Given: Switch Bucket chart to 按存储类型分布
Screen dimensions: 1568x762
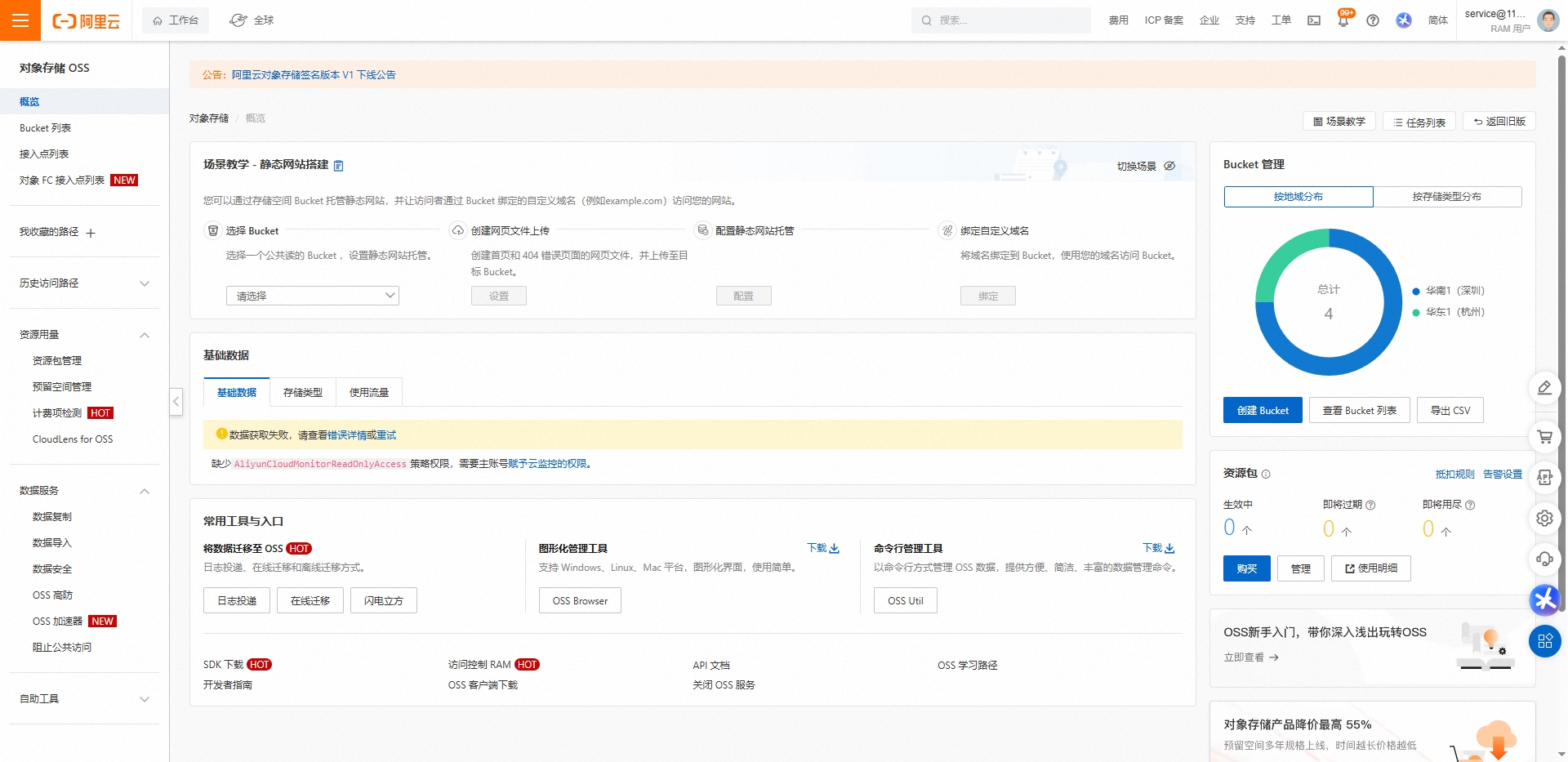Looking at the screenshot, I should (1448, 197).
